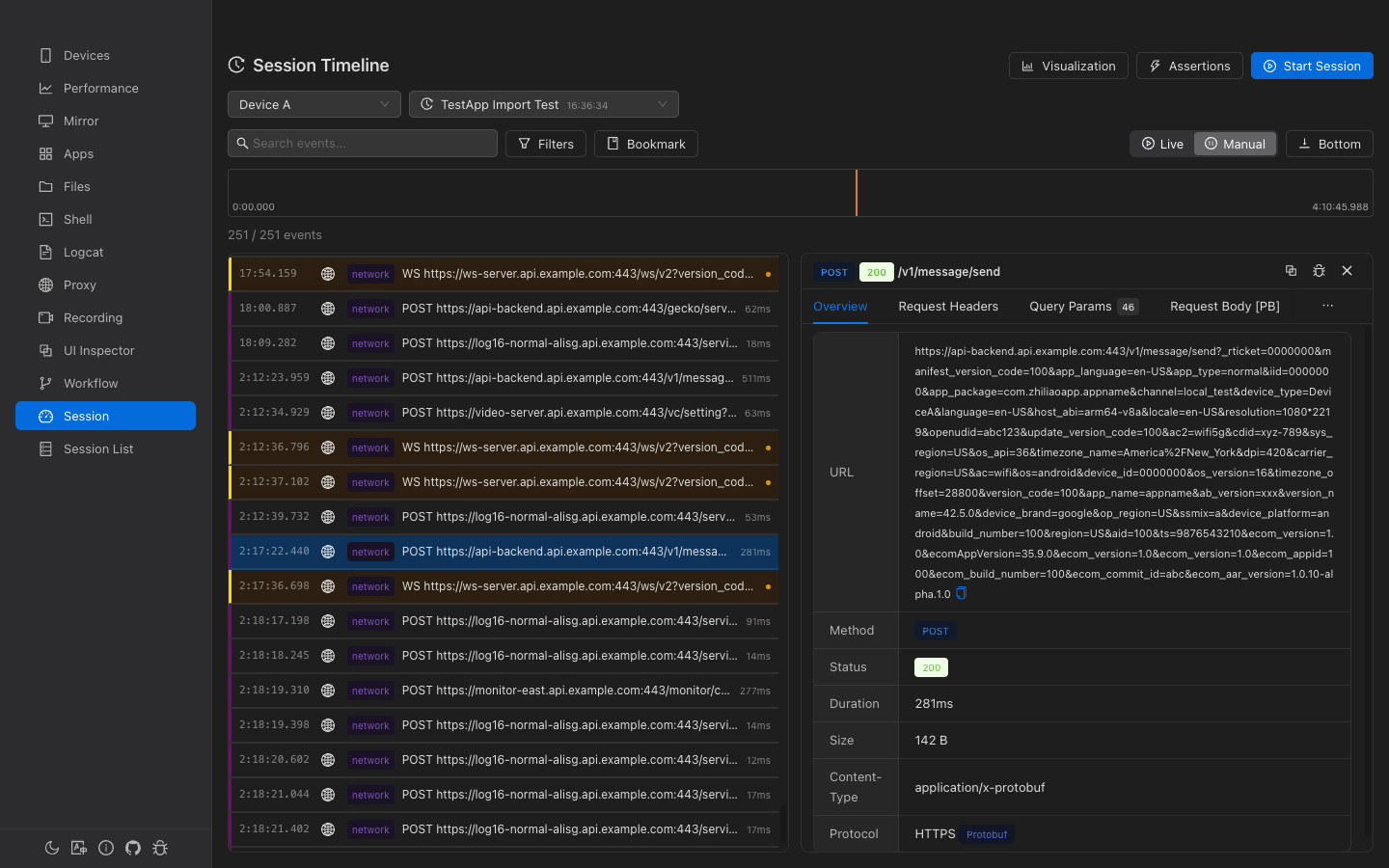Enable Live mode in the timeline
Screen dimensions: 1389x868
(x=1162, y=143)
